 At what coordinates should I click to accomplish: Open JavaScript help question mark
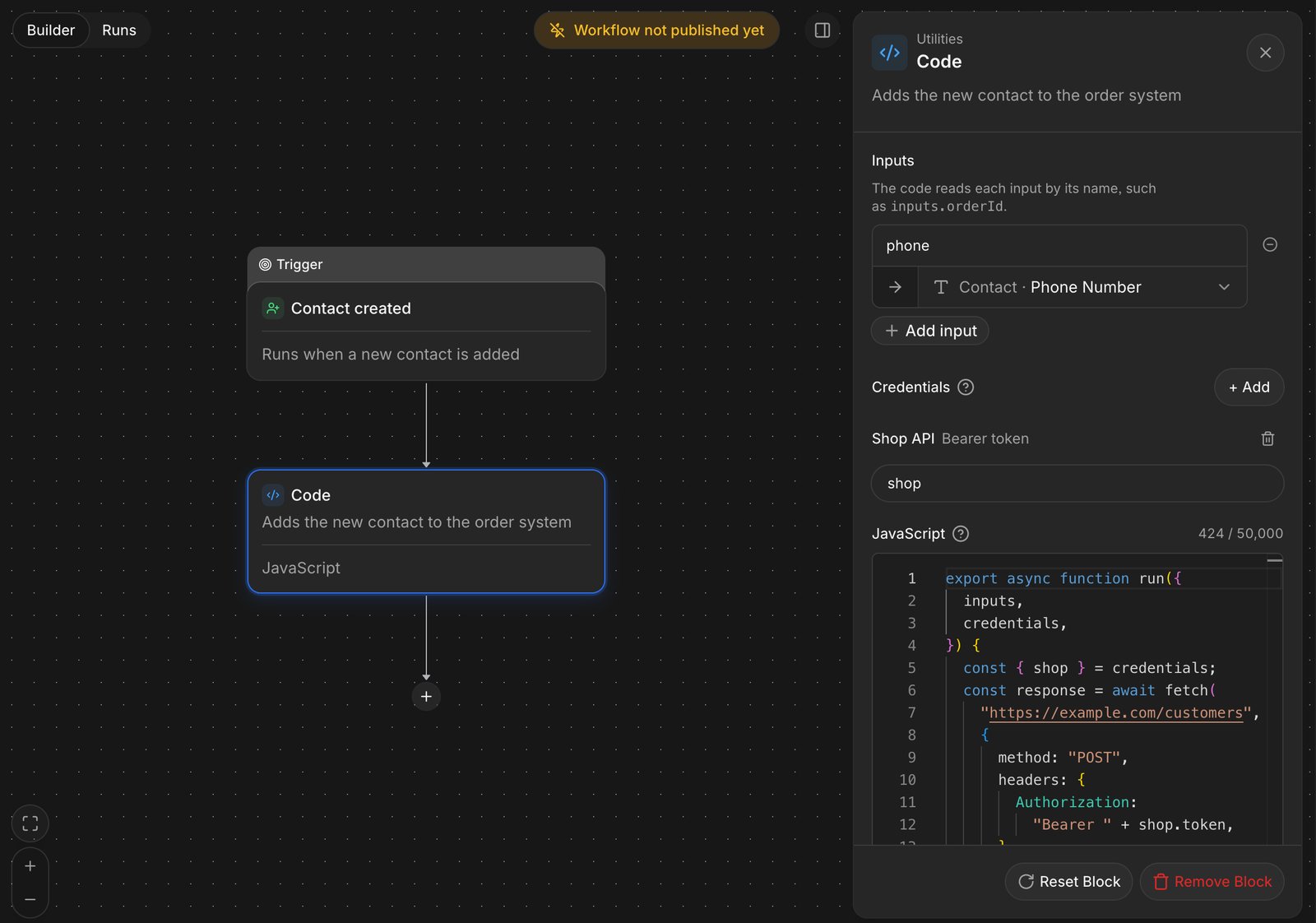coord(960,534)
